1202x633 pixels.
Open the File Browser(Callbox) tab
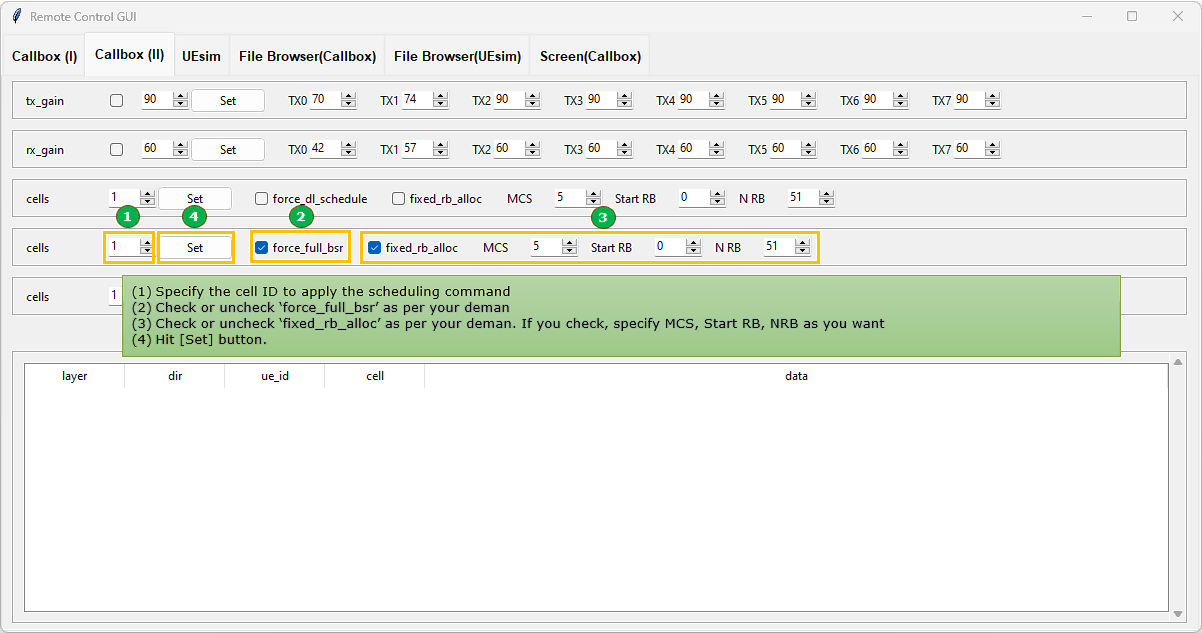point(307,56)
